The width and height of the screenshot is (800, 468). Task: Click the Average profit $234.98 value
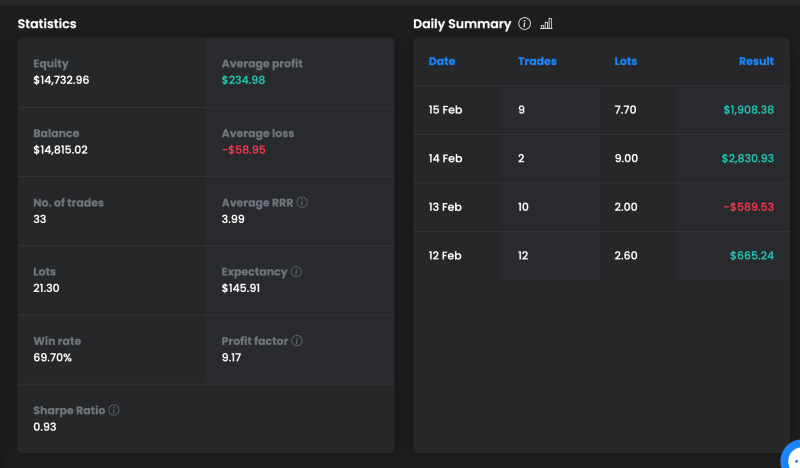(x=243, y=80)
